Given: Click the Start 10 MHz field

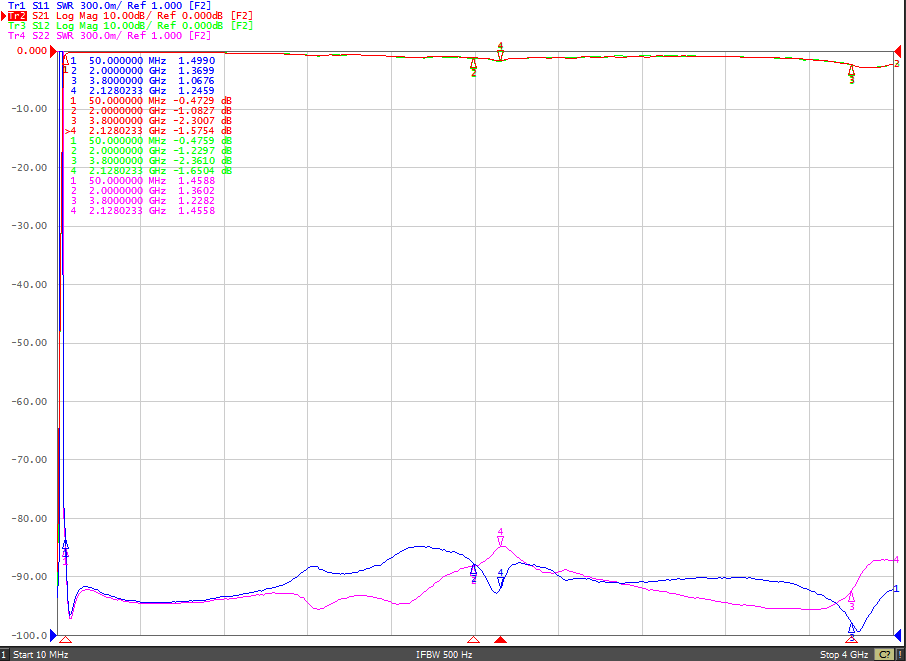Looking at the screenshot, I should coord(40,655).
